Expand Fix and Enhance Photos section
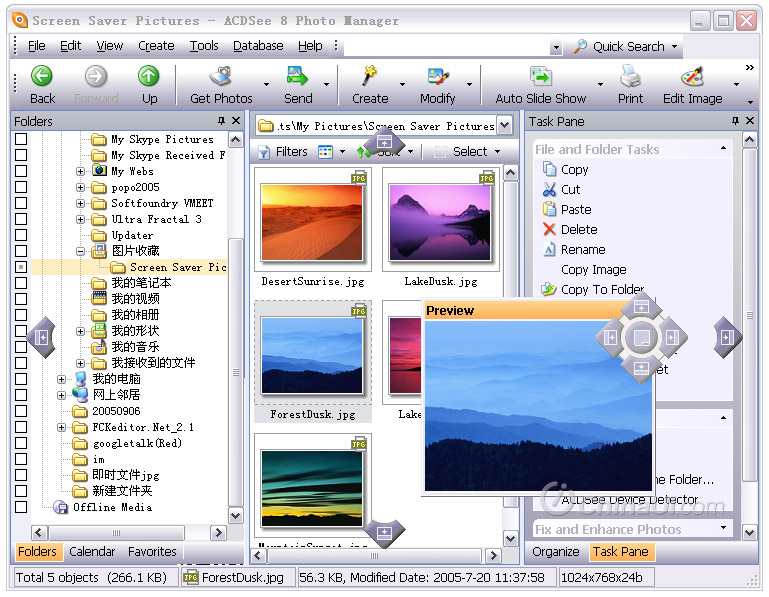The image size is (769, 597). pos(723,528)
